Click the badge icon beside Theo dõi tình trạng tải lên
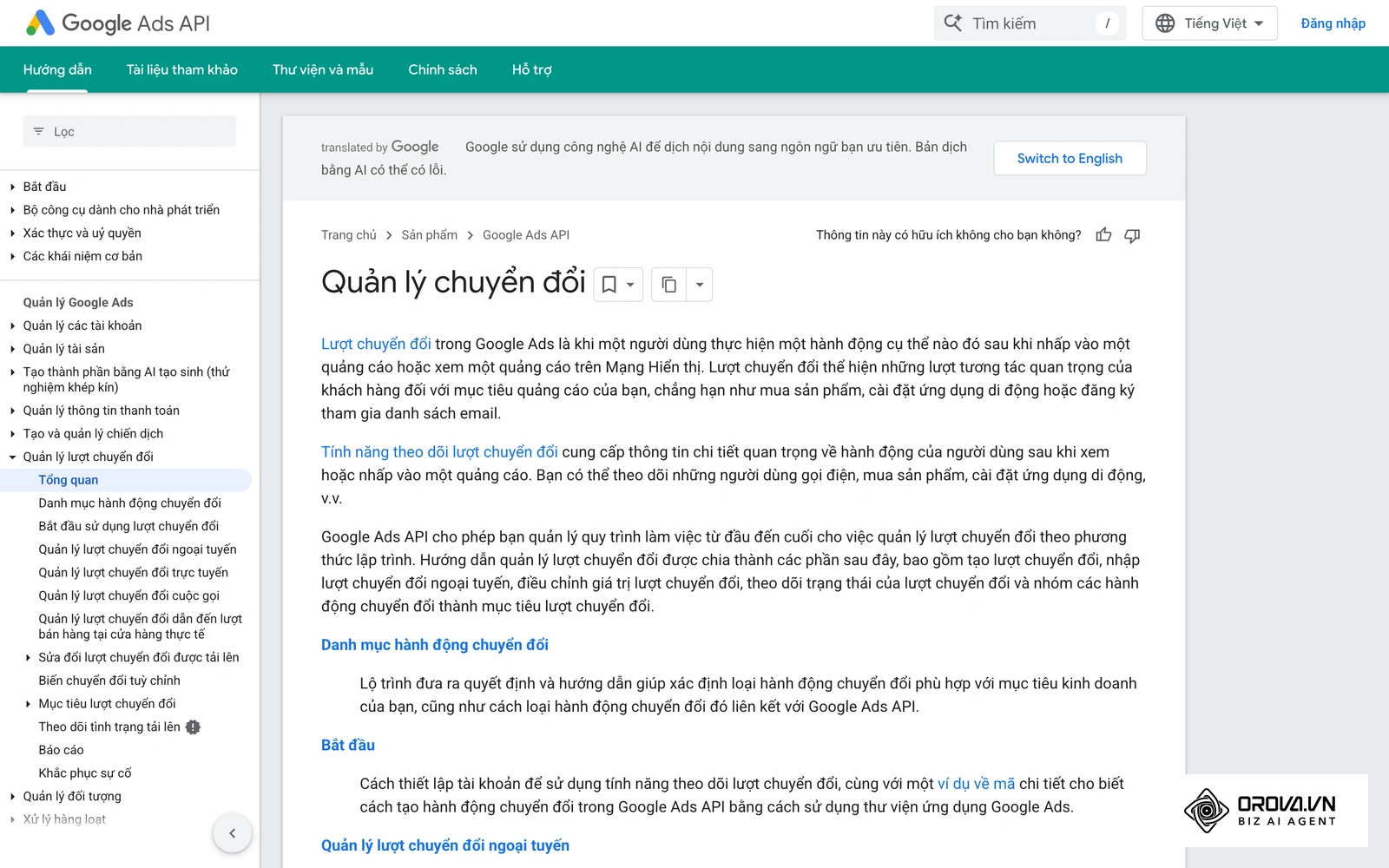The width and height of the screenshot is (1389, 868). click(x=193, y=727)
